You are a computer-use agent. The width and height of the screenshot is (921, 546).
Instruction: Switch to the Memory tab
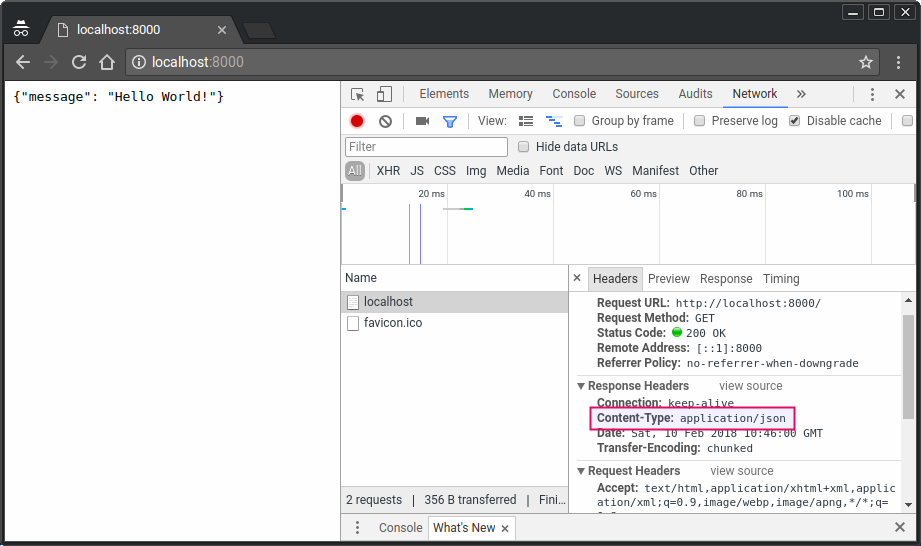click(x=510, y=94)
